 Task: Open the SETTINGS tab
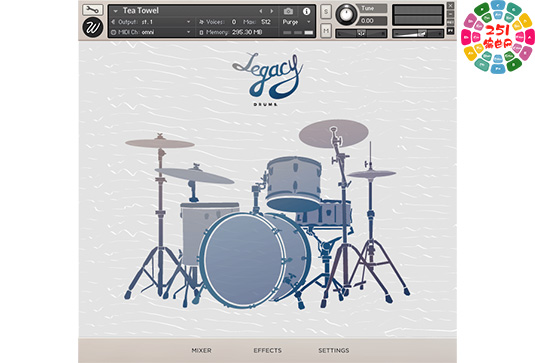click(x=334, y=350)
